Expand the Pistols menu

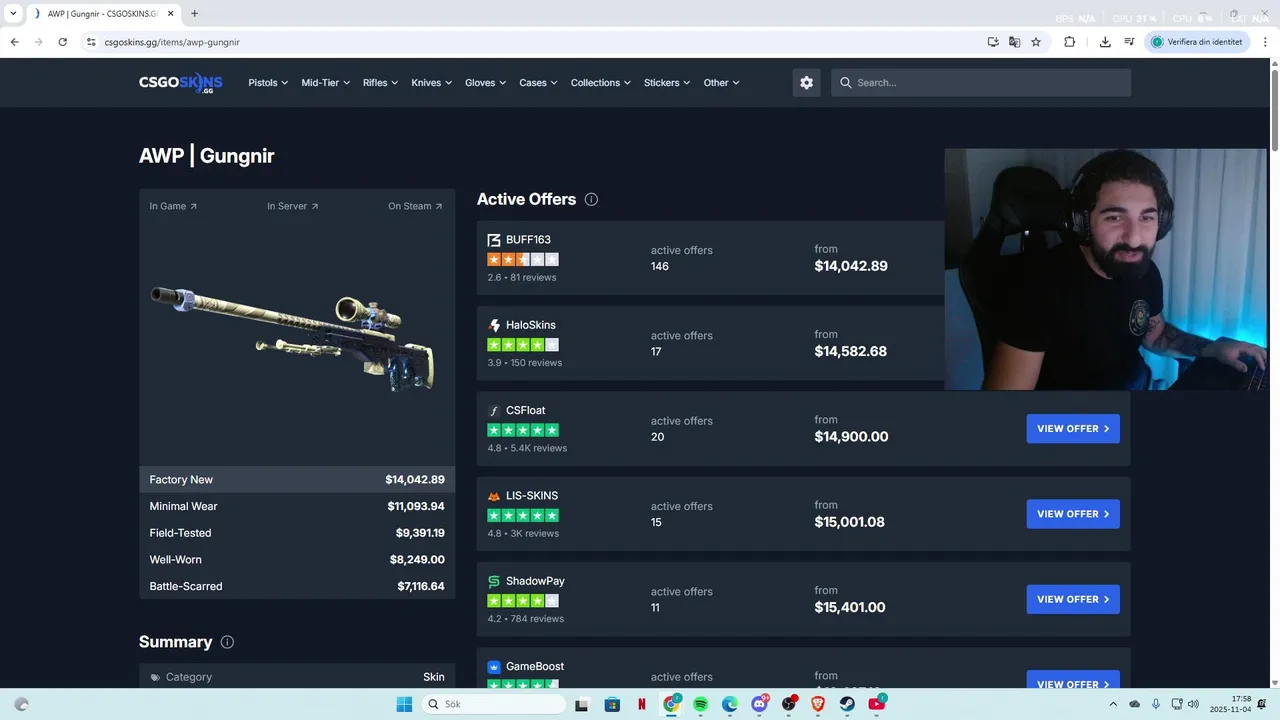point(268,83)
